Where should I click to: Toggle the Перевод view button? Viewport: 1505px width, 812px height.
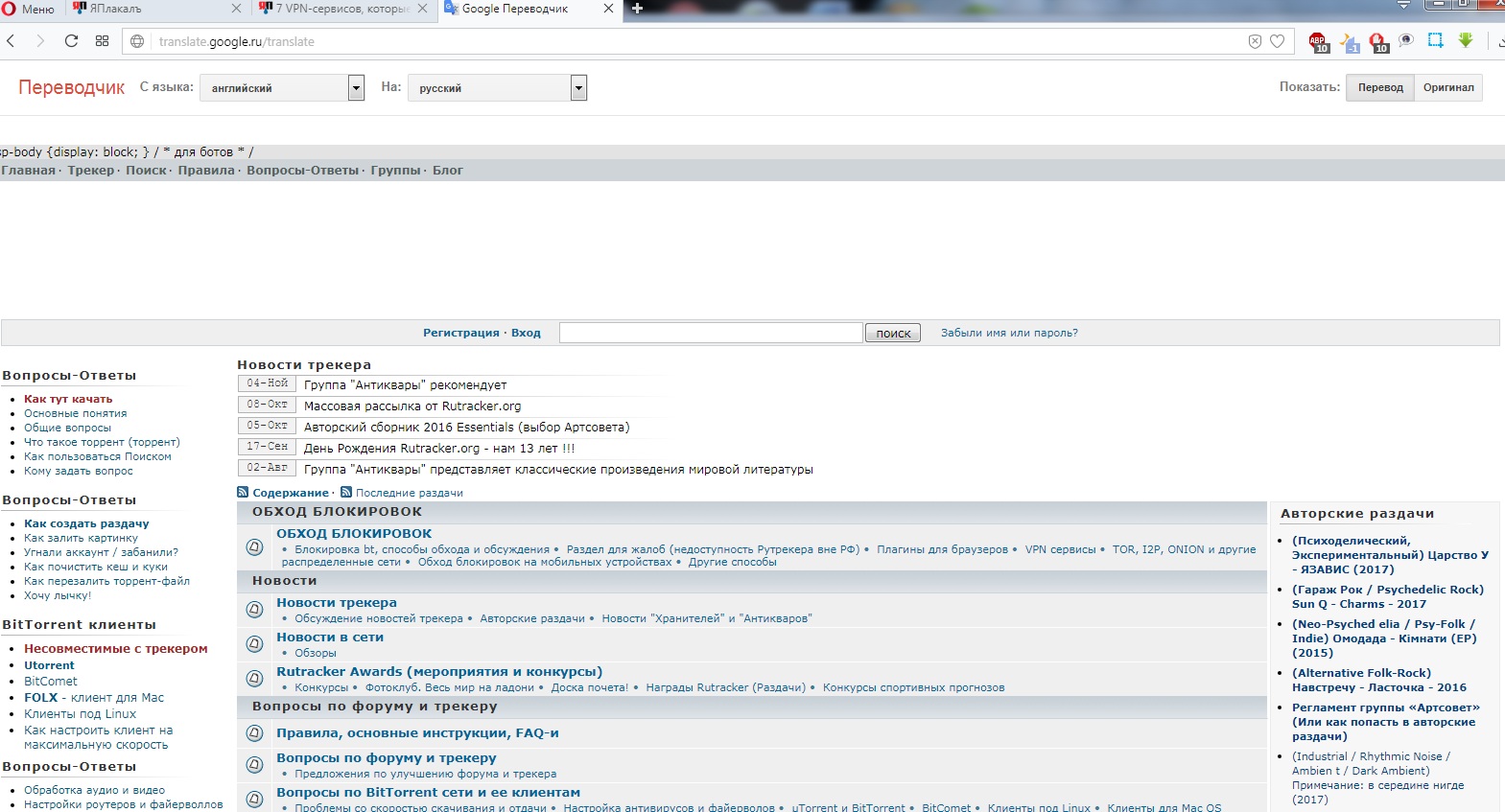point(1380,87)
